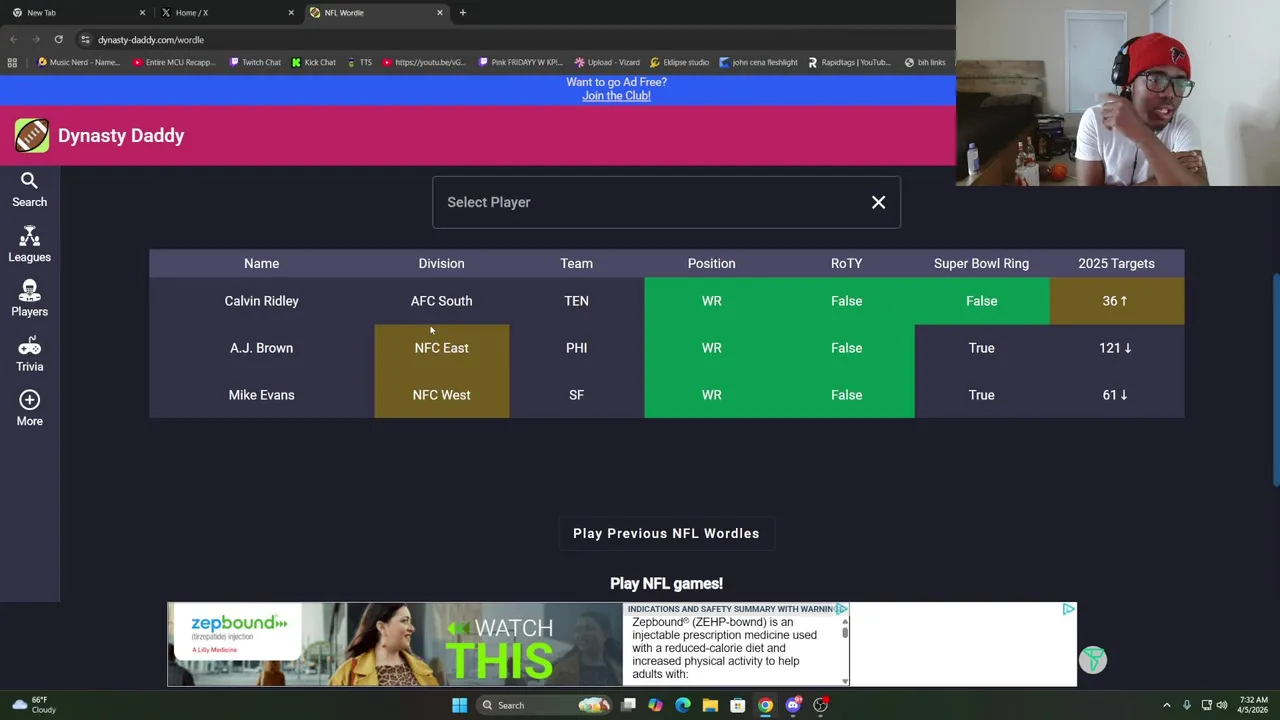Open the More sidebar menu
The width and height of the screenshot is (1280, 720).
(29, 409)
